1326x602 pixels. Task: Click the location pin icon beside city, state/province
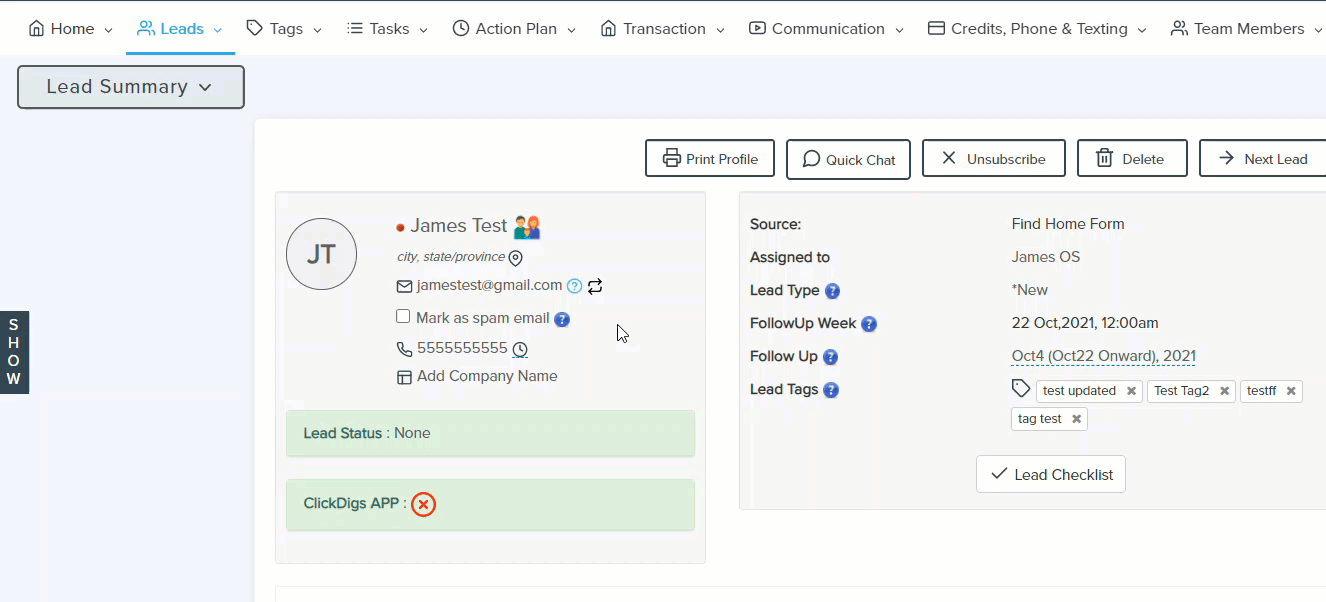pos(516,259)
